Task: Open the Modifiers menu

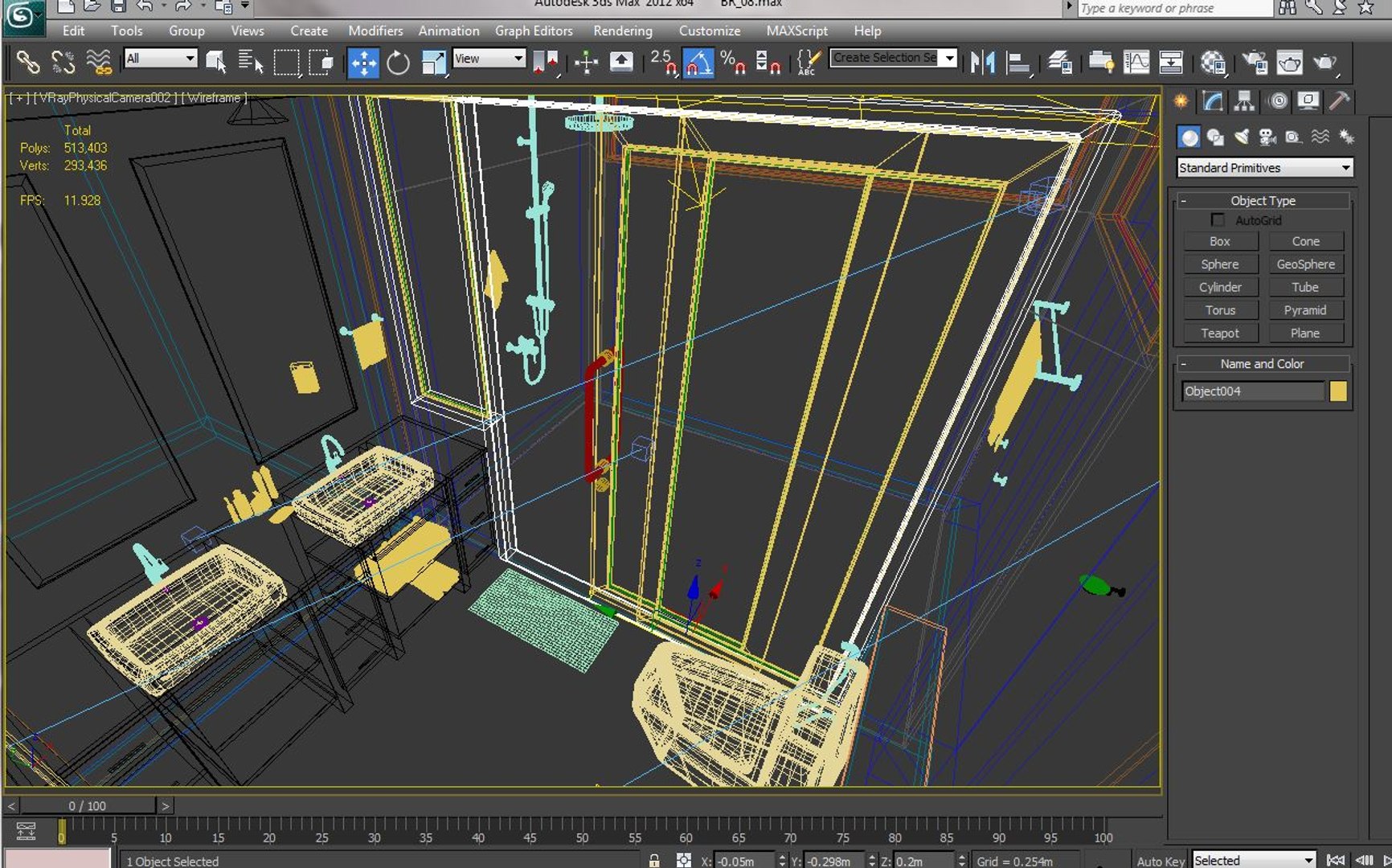Action: (x=375, y=31)
